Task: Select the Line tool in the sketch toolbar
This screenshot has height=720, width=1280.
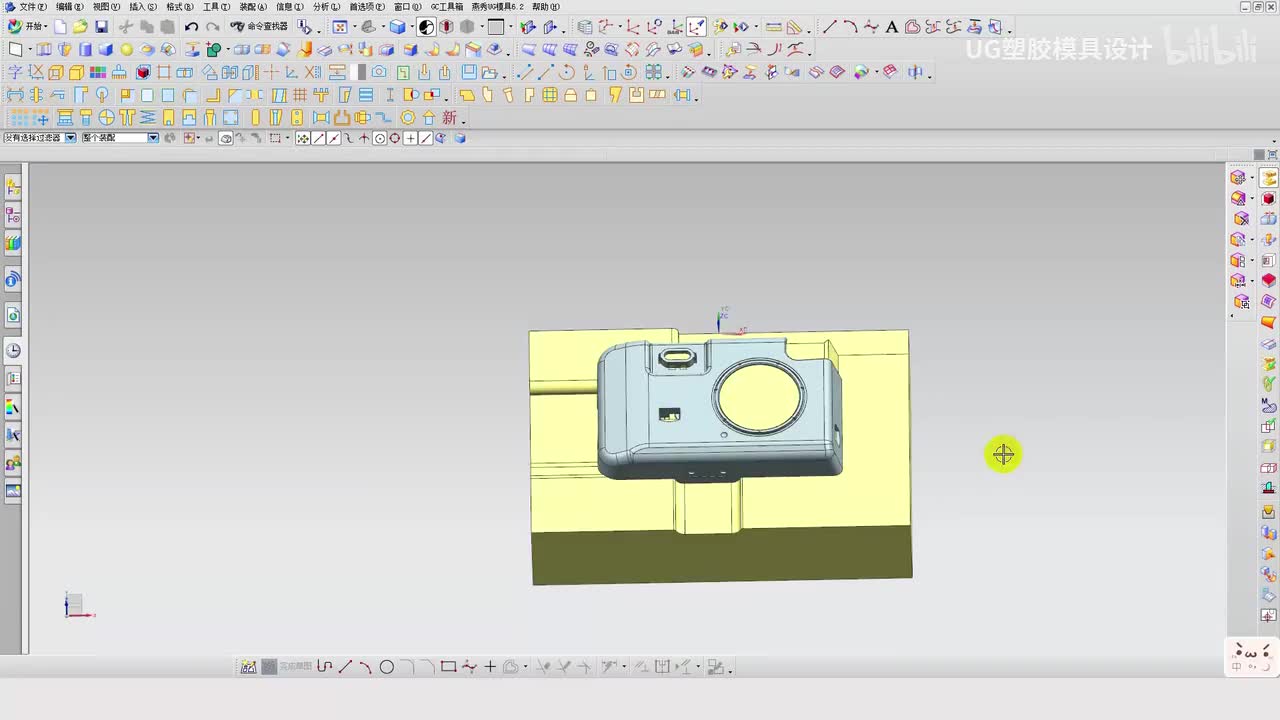Action: pos(345,667)
